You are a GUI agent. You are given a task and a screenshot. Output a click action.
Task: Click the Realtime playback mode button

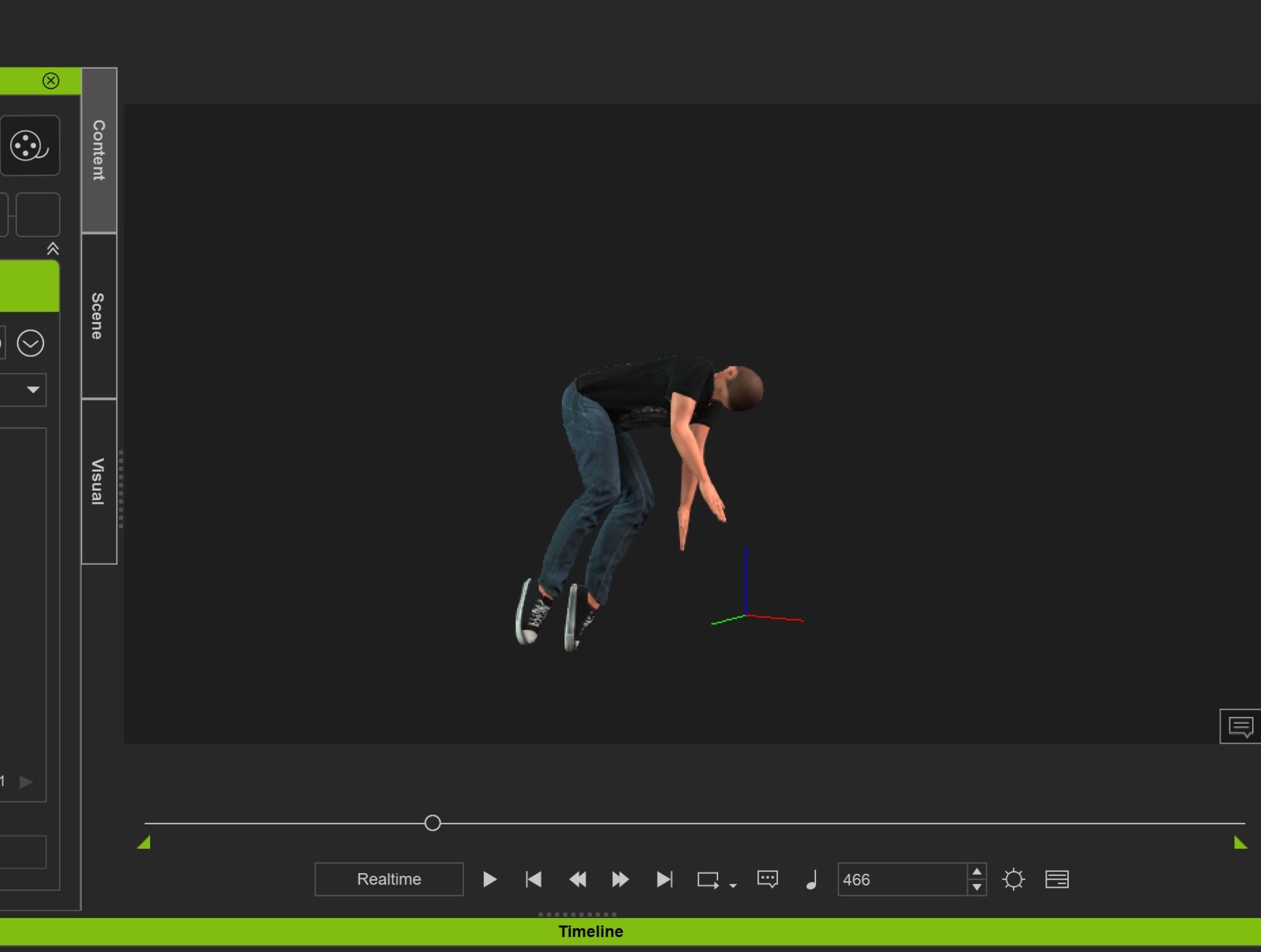click(389, 879)
